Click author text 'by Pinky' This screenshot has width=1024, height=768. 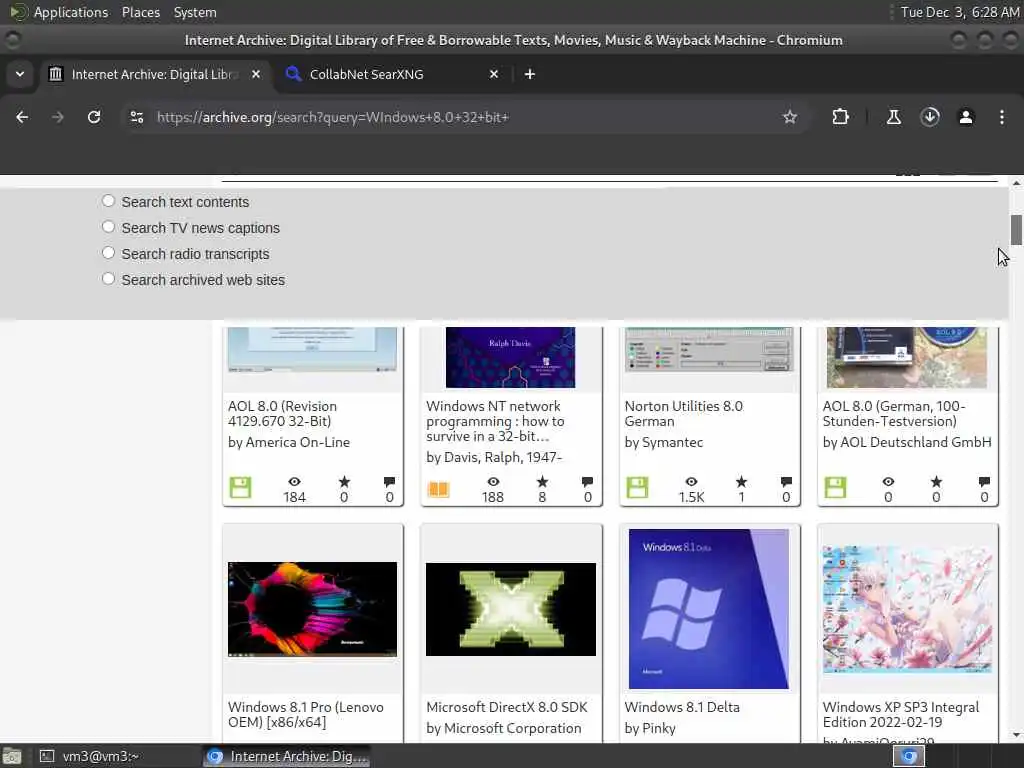650,728
